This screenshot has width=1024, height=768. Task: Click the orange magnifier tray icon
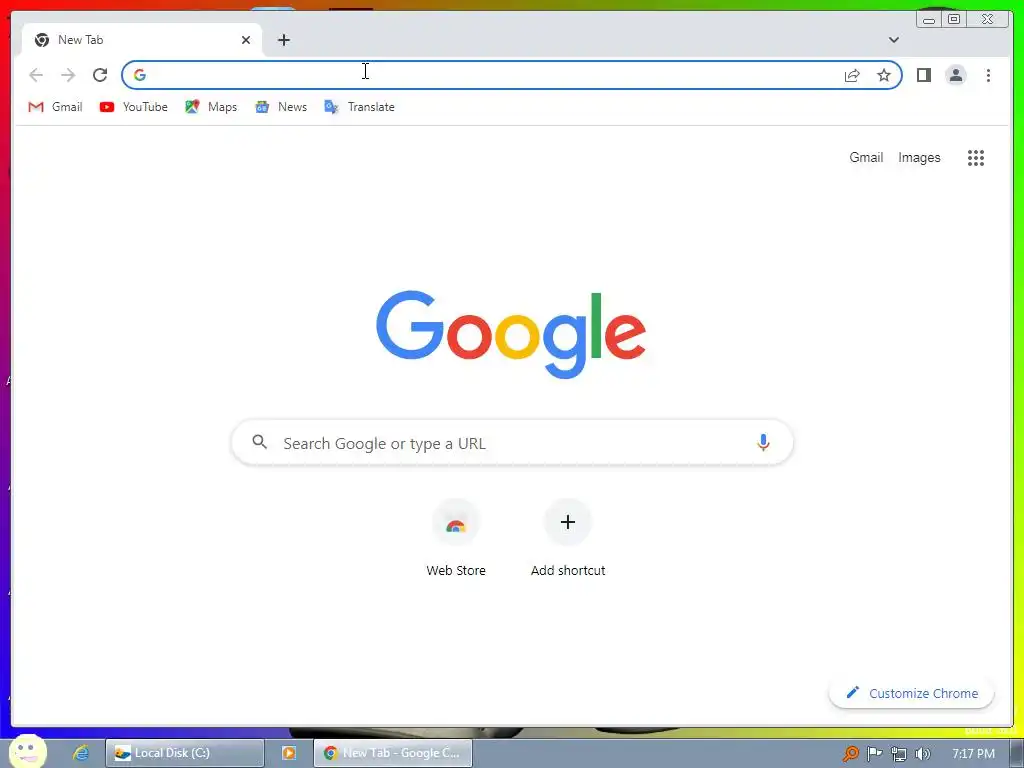850,754
